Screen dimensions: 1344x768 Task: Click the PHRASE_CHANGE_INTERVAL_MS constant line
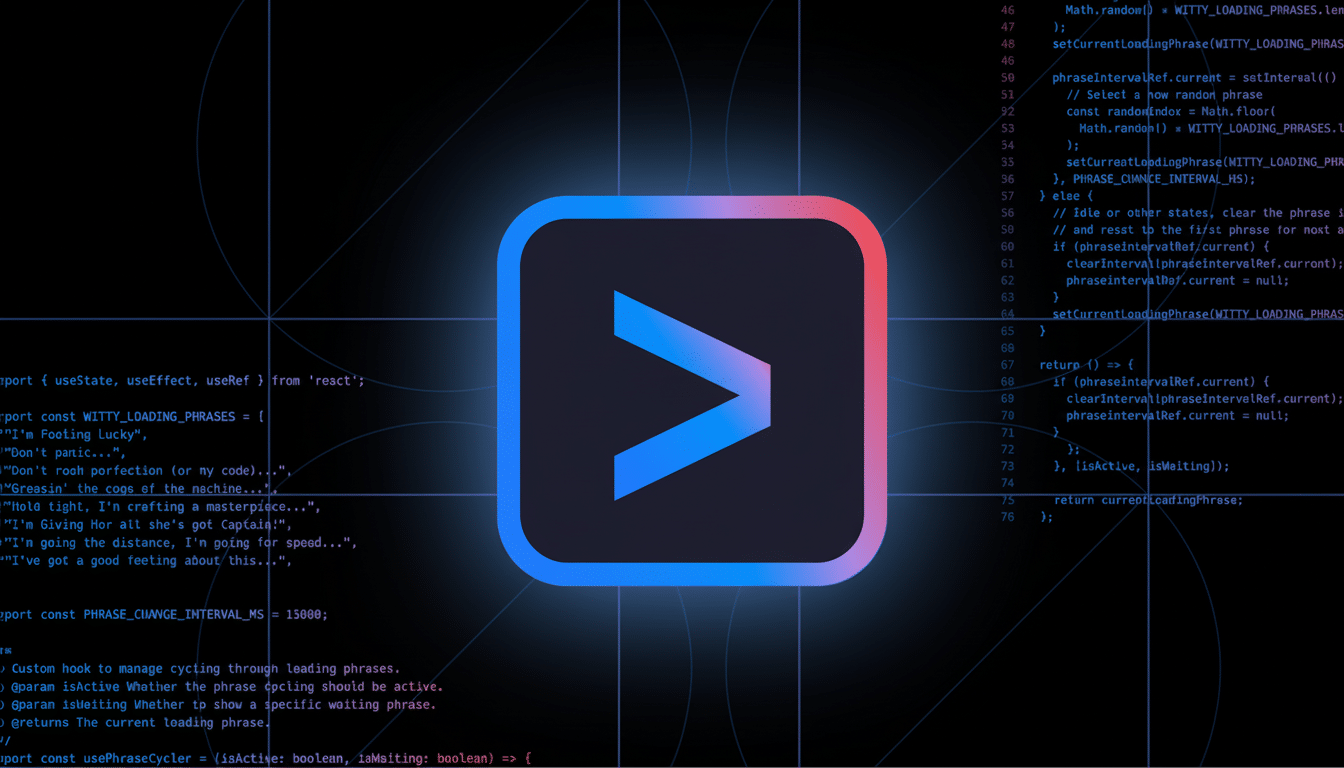[164, 614]
